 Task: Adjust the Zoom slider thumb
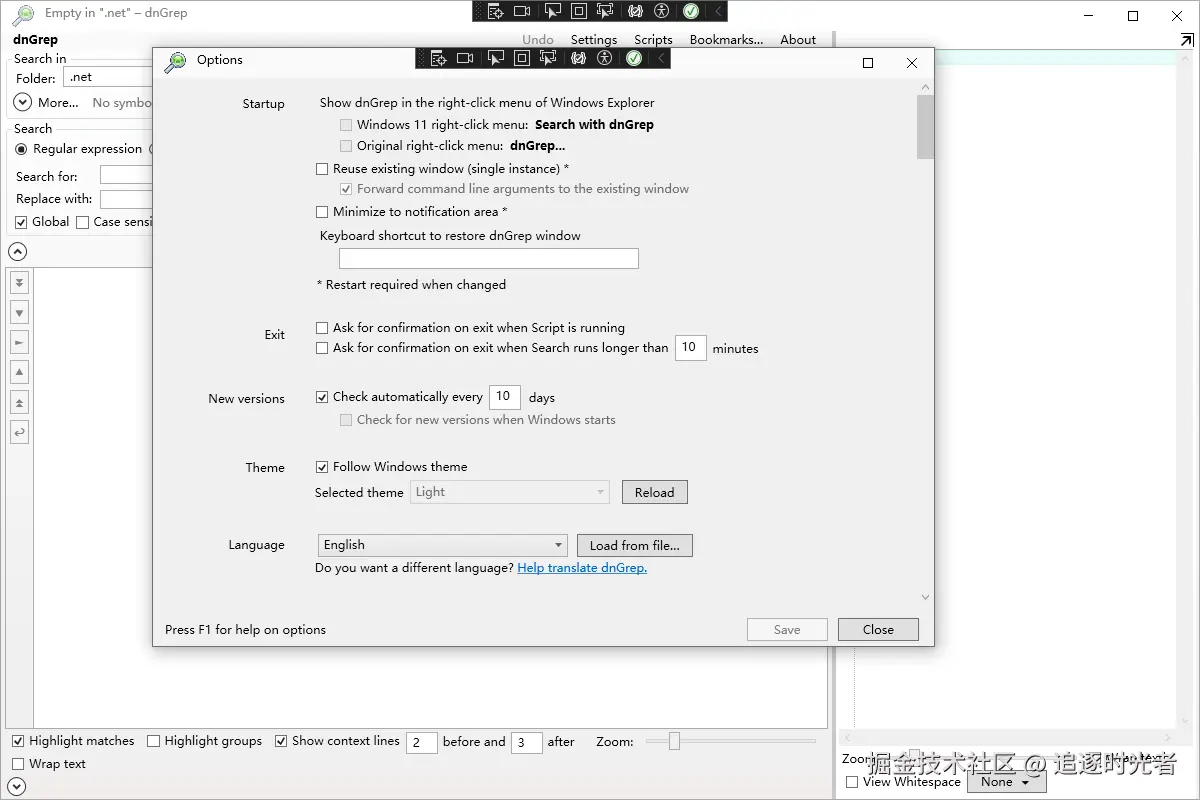coord(674,741)
